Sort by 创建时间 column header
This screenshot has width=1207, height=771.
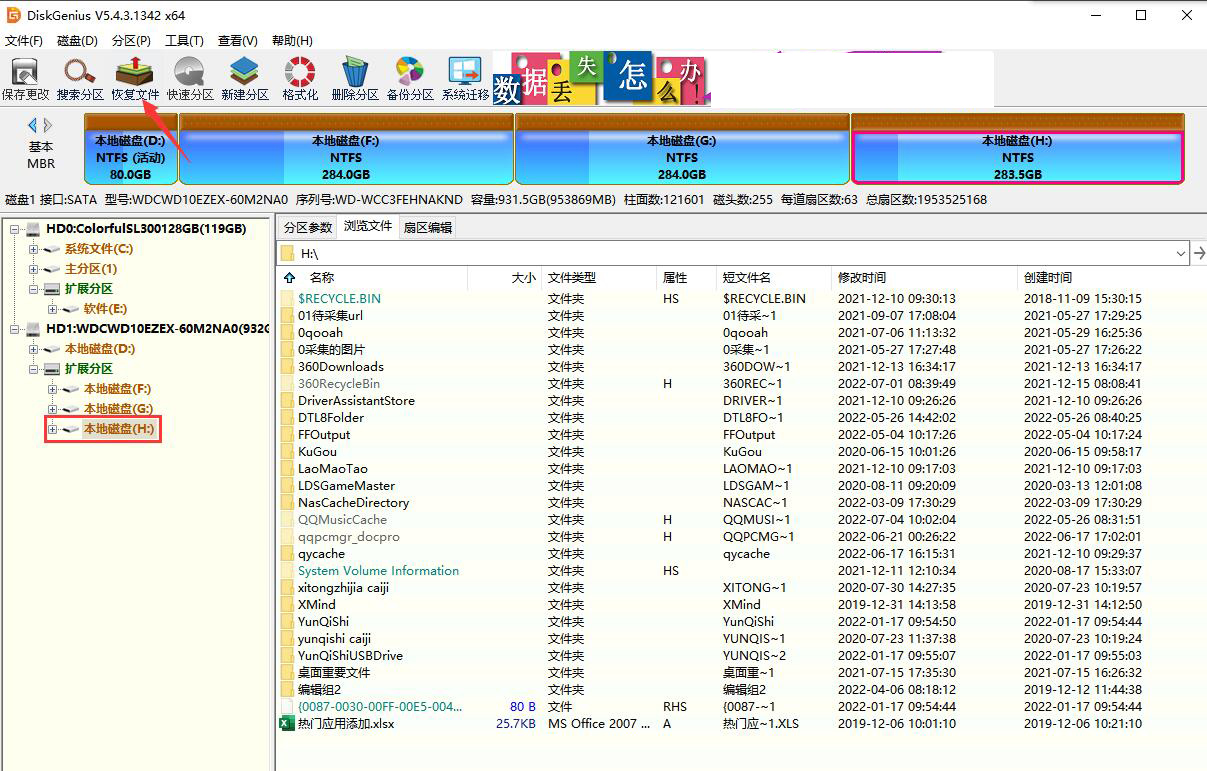tap(1111, 278)
